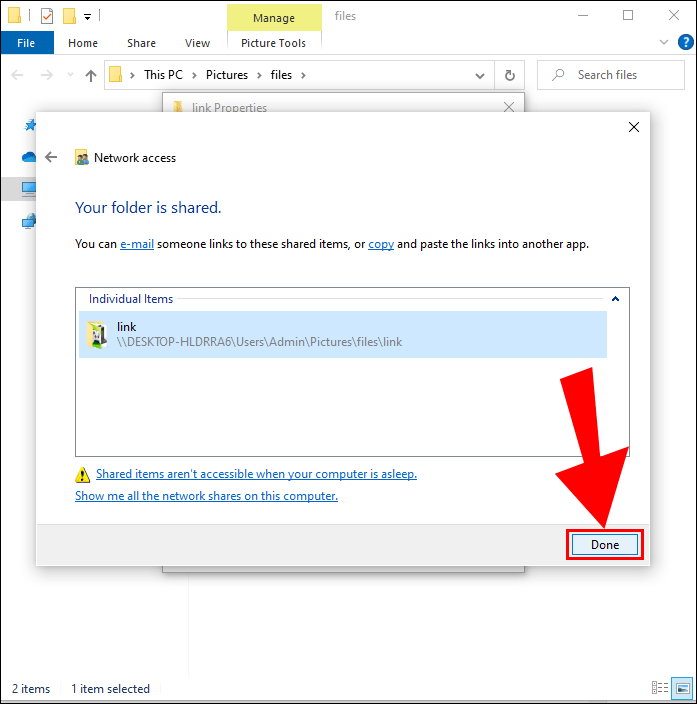Expand chevron after files breadcrumb
This screenshot has height=704, width=697.
[303, 75]
